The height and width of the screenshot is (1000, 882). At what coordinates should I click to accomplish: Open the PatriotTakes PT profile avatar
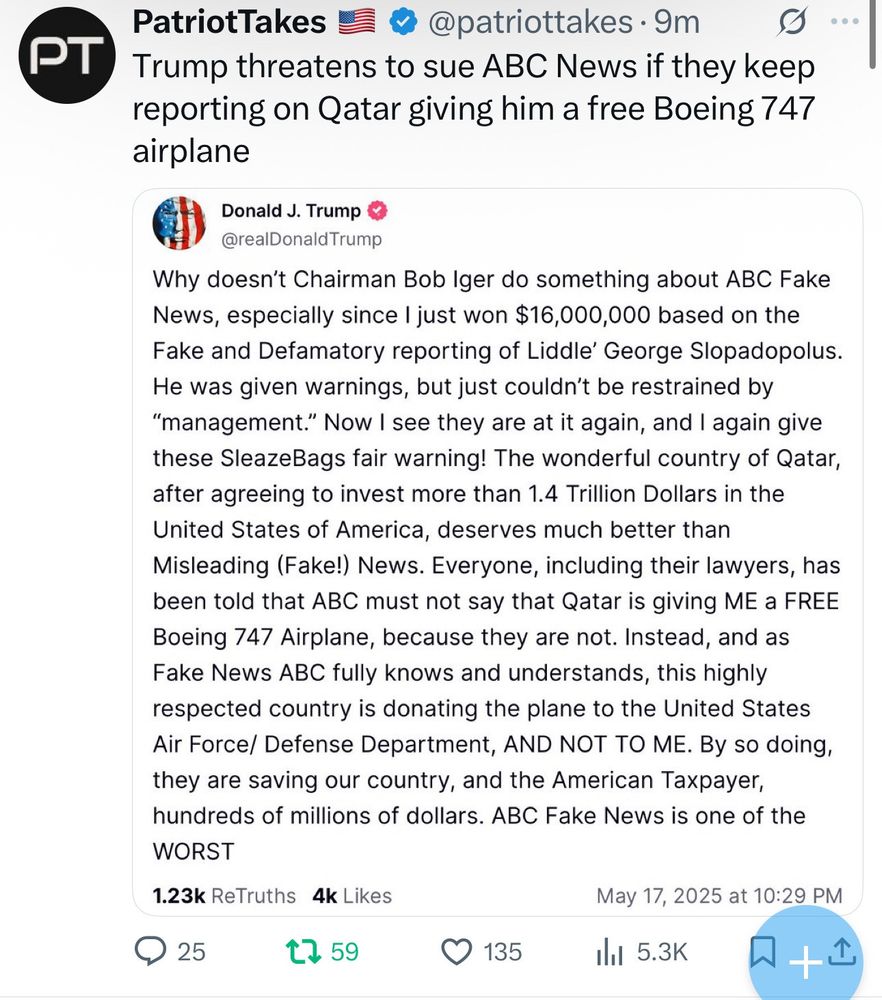67,55
